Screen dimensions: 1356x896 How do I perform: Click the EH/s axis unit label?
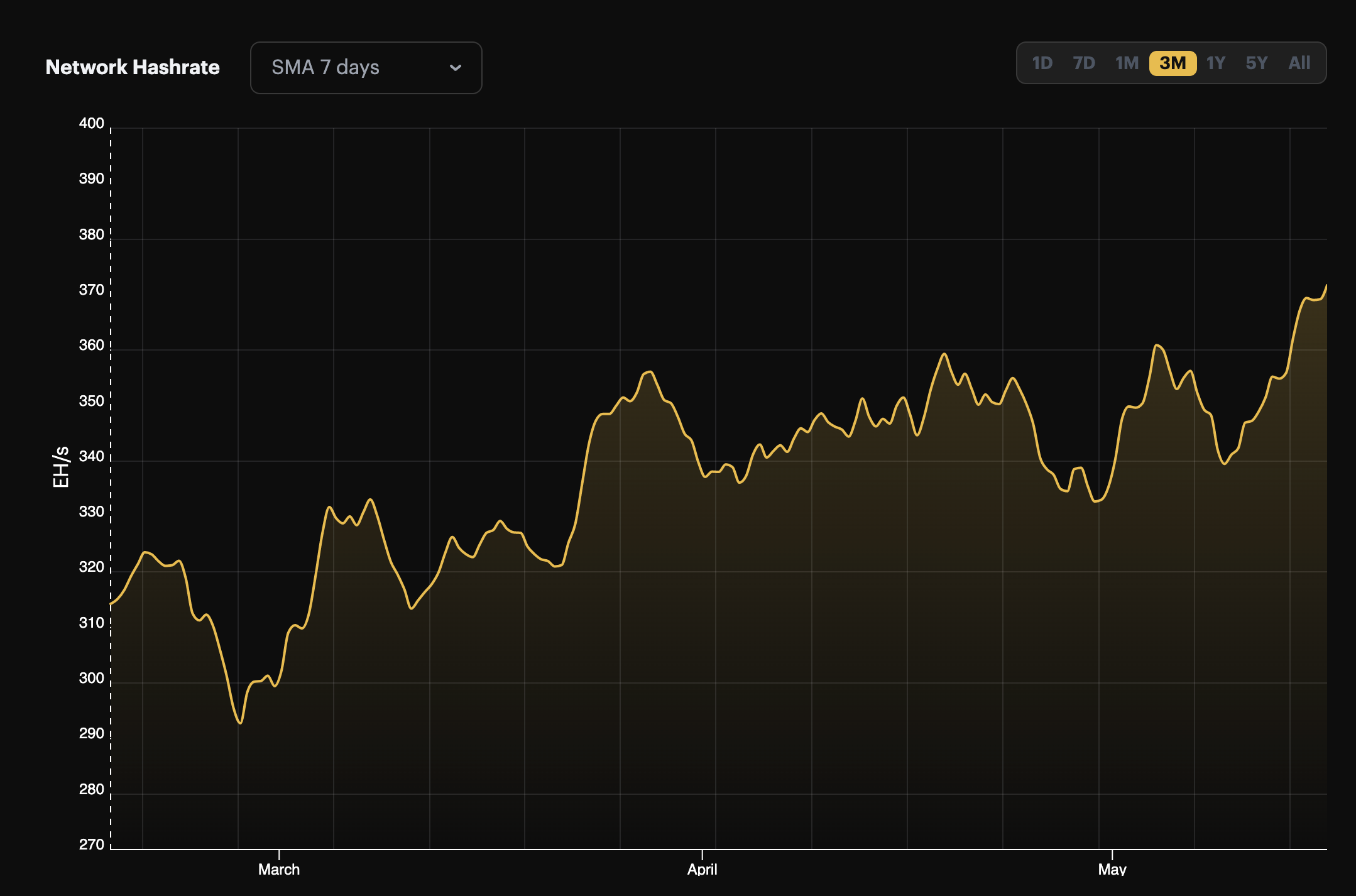click(x=61, y=467)
